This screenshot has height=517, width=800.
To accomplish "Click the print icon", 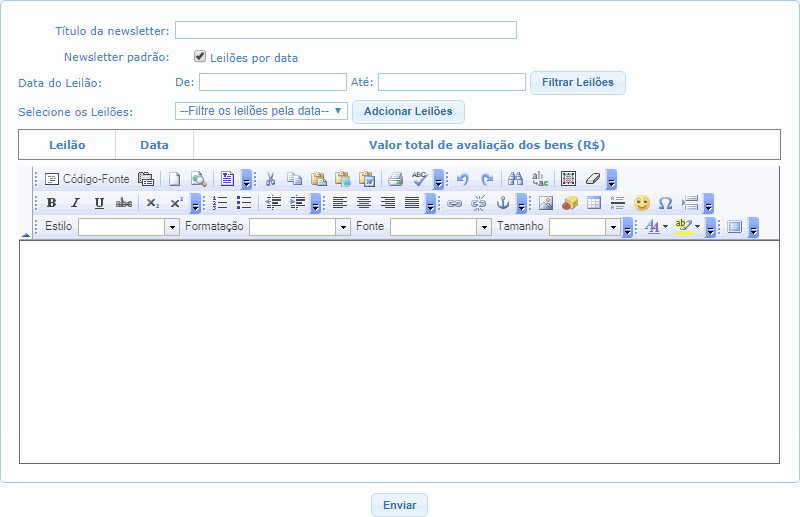I will 395,179.
